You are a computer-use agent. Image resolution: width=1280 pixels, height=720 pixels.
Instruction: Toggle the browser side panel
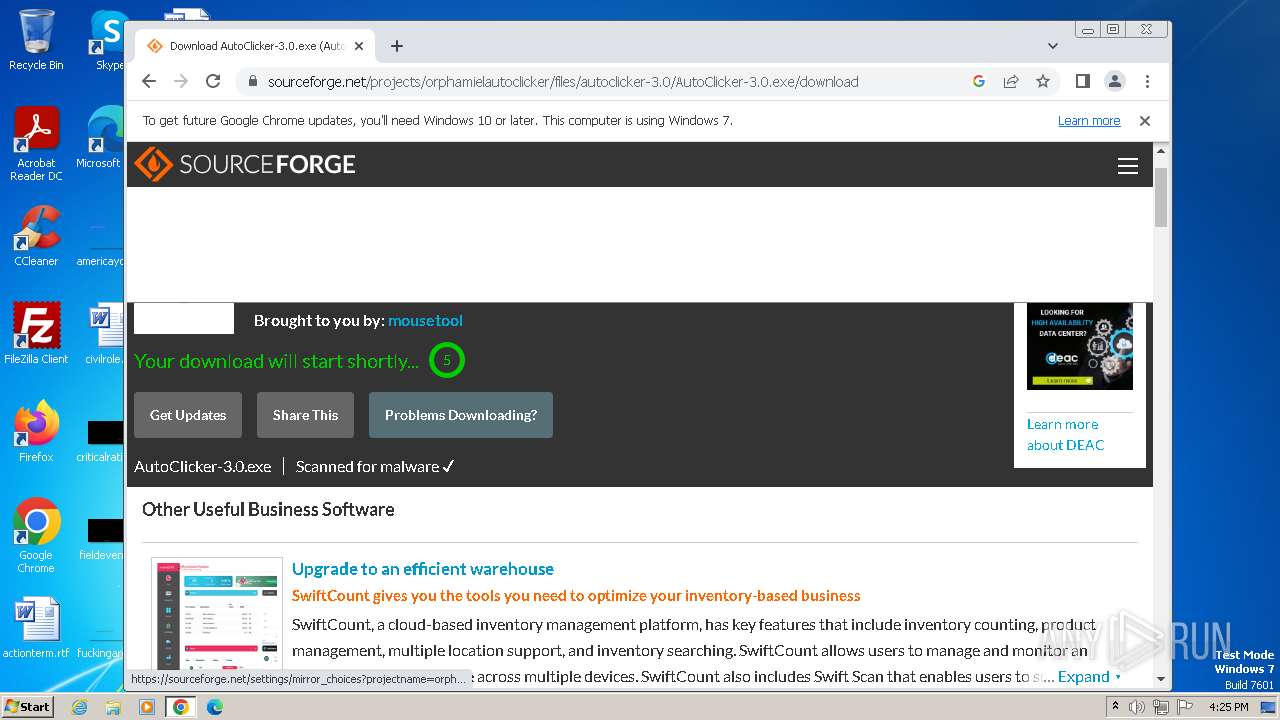(x=1083, y=81)
